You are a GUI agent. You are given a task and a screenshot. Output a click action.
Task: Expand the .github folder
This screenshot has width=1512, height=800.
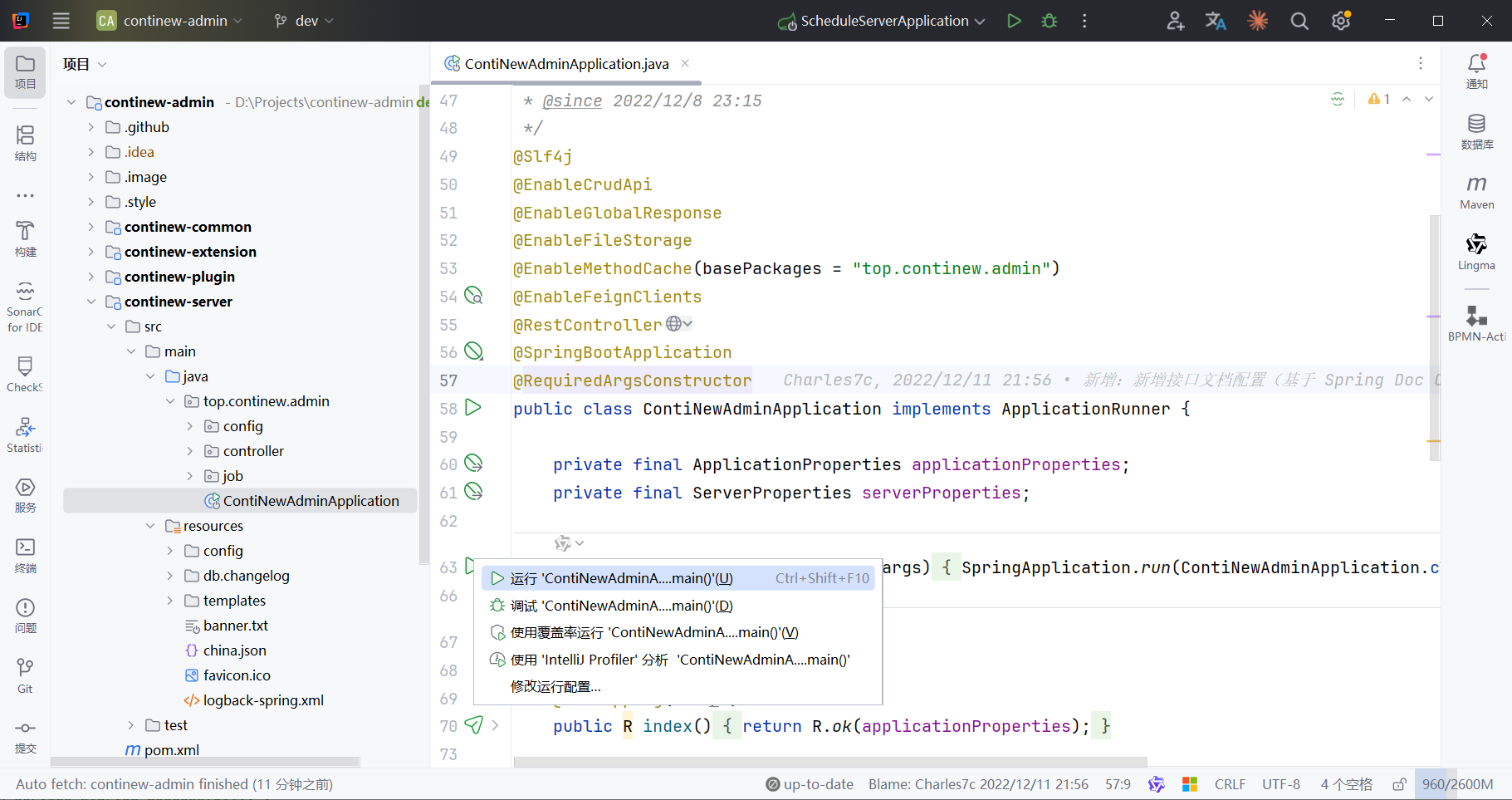(91, 127)
